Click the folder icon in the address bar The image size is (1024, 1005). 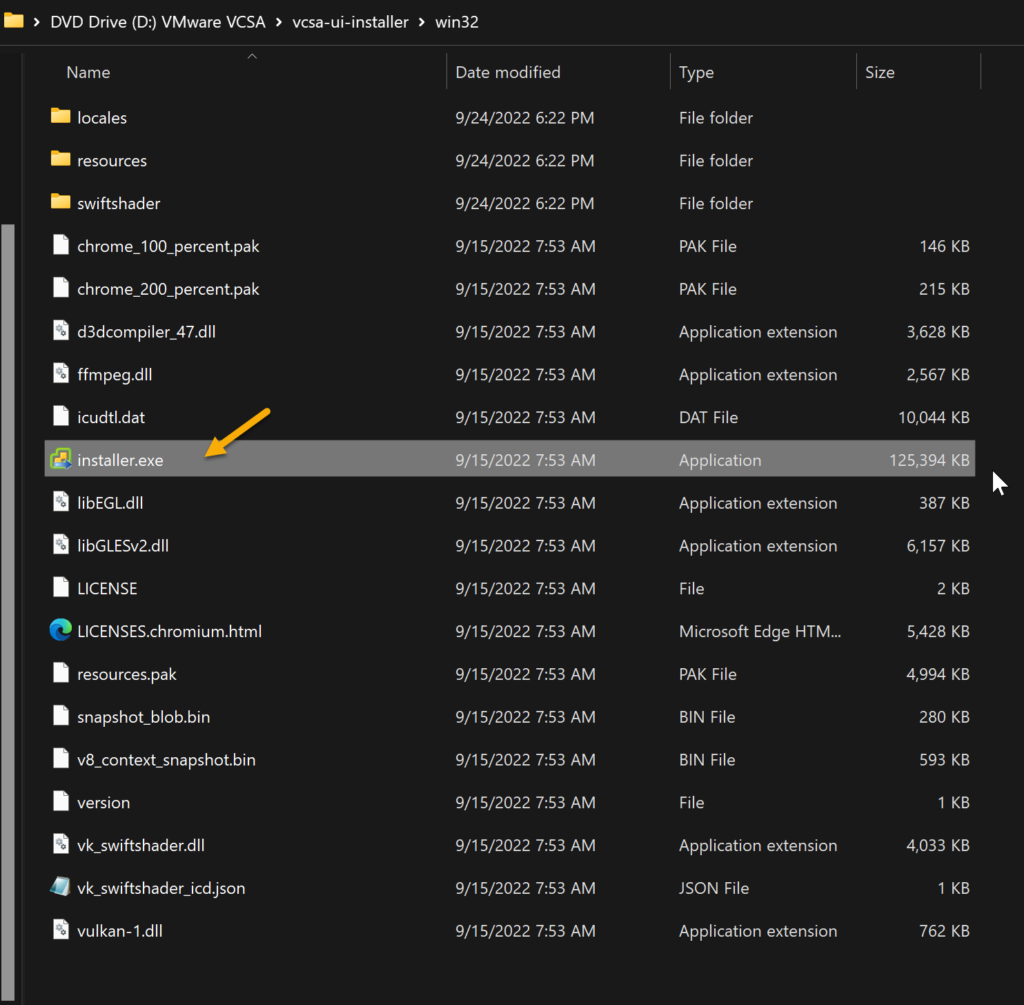pos(13,21)
